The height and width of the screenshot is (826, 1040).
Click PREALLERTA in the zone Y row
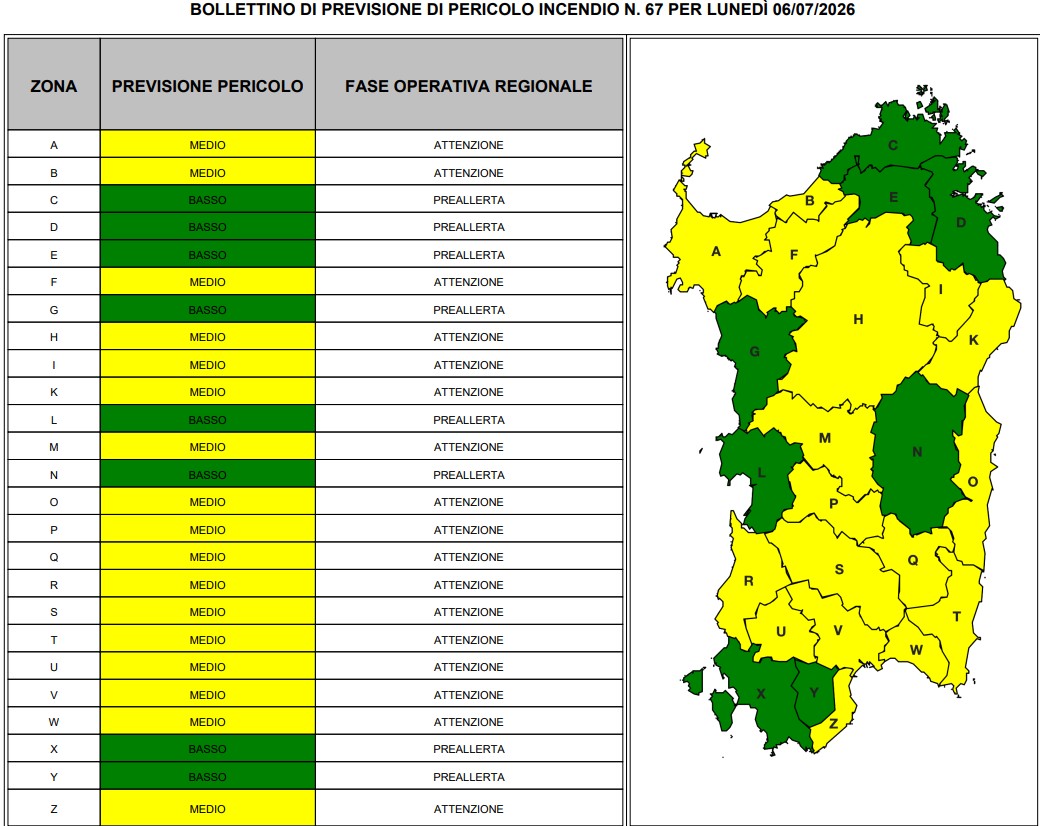[469, 777]
